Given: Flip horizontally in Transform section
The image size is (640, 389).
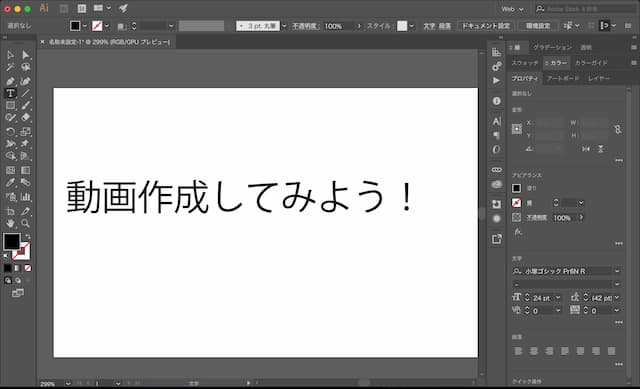Looking at the screenshot, I should [x=586, y=149].
